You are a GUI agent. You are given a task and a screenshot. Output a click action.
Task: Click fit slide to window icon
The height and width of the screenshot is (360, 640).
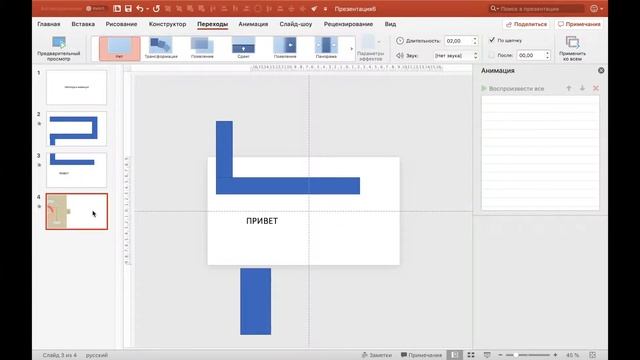point(593,355)
